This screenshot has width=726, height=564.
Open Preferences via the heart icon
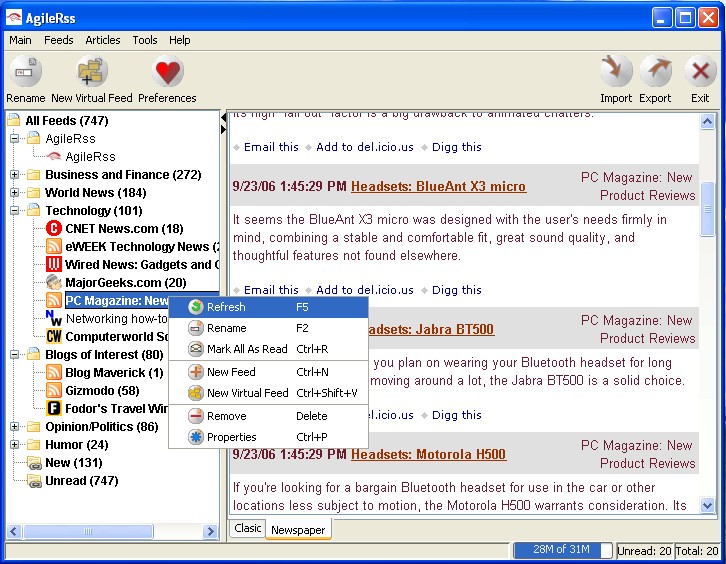tap(167, 72)
